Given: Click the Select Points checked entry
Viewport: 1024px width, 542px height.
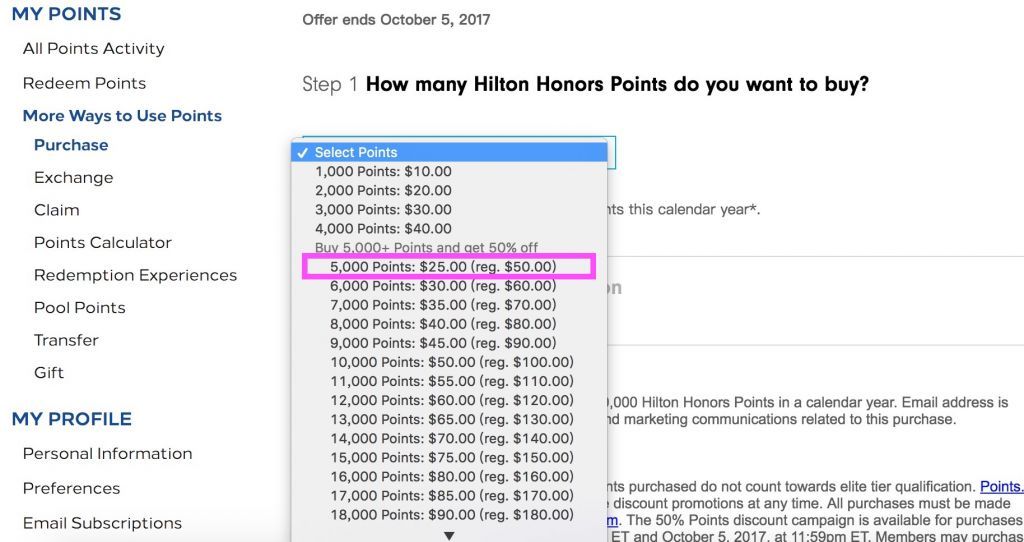Looking at the screenshot, I should (x=449, y=152).
